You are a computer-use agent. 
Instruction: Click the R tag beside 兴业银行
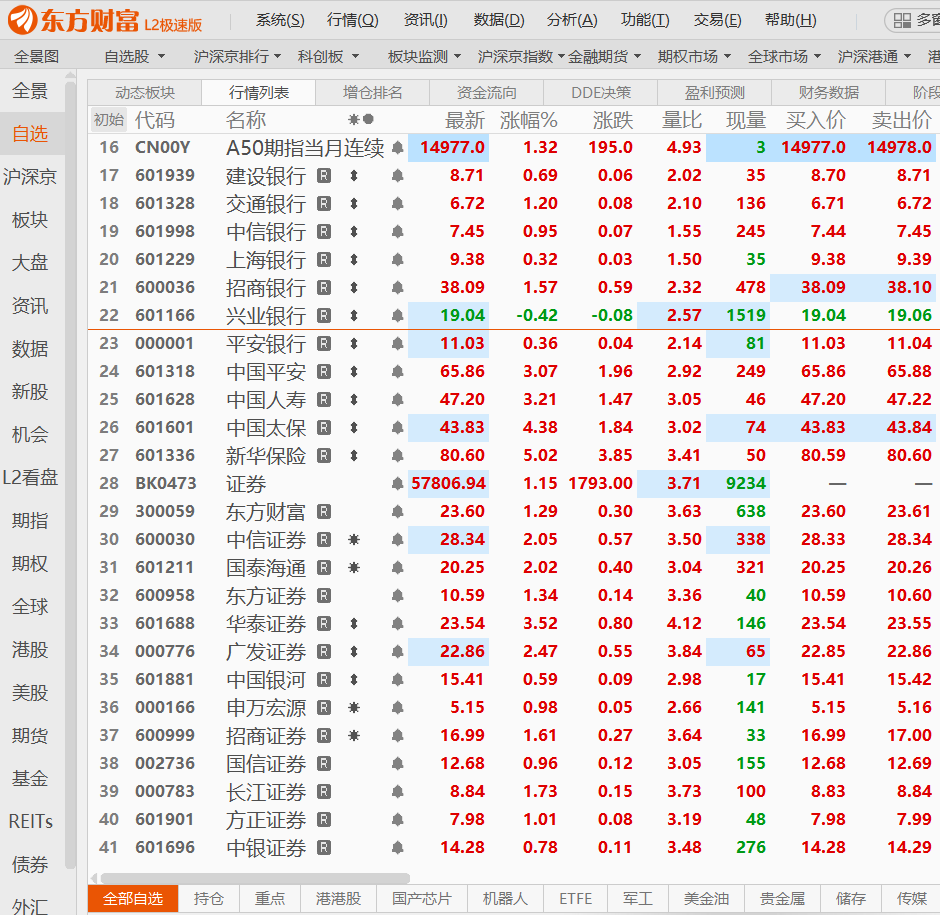(324, 315)
